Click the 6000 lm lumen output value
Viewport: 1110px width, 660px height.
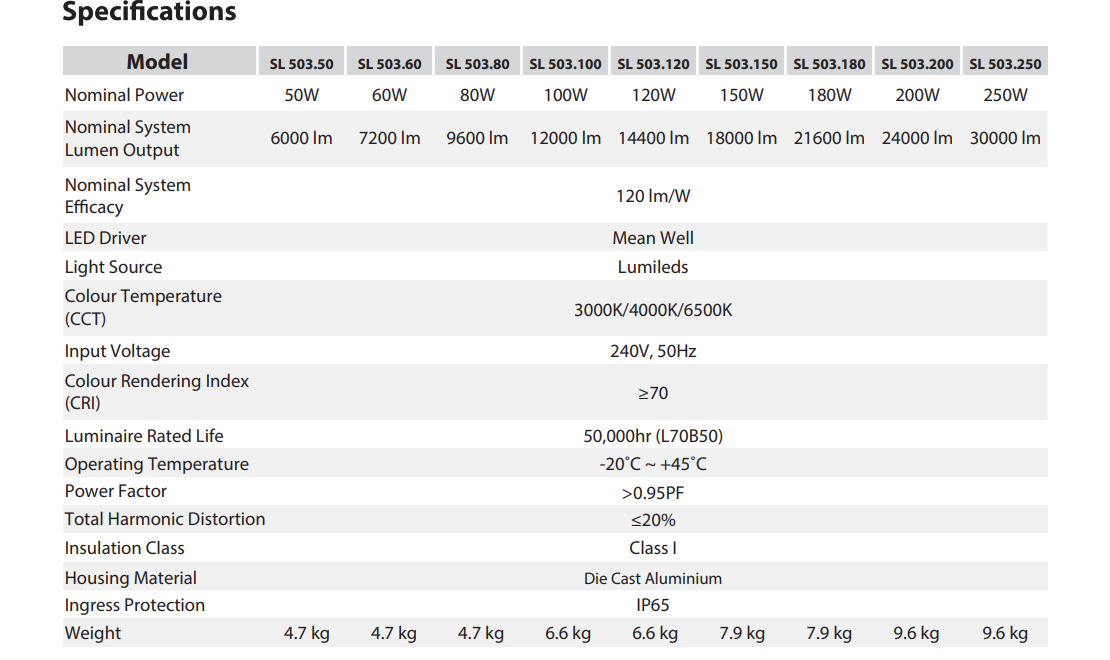[301, 138]
